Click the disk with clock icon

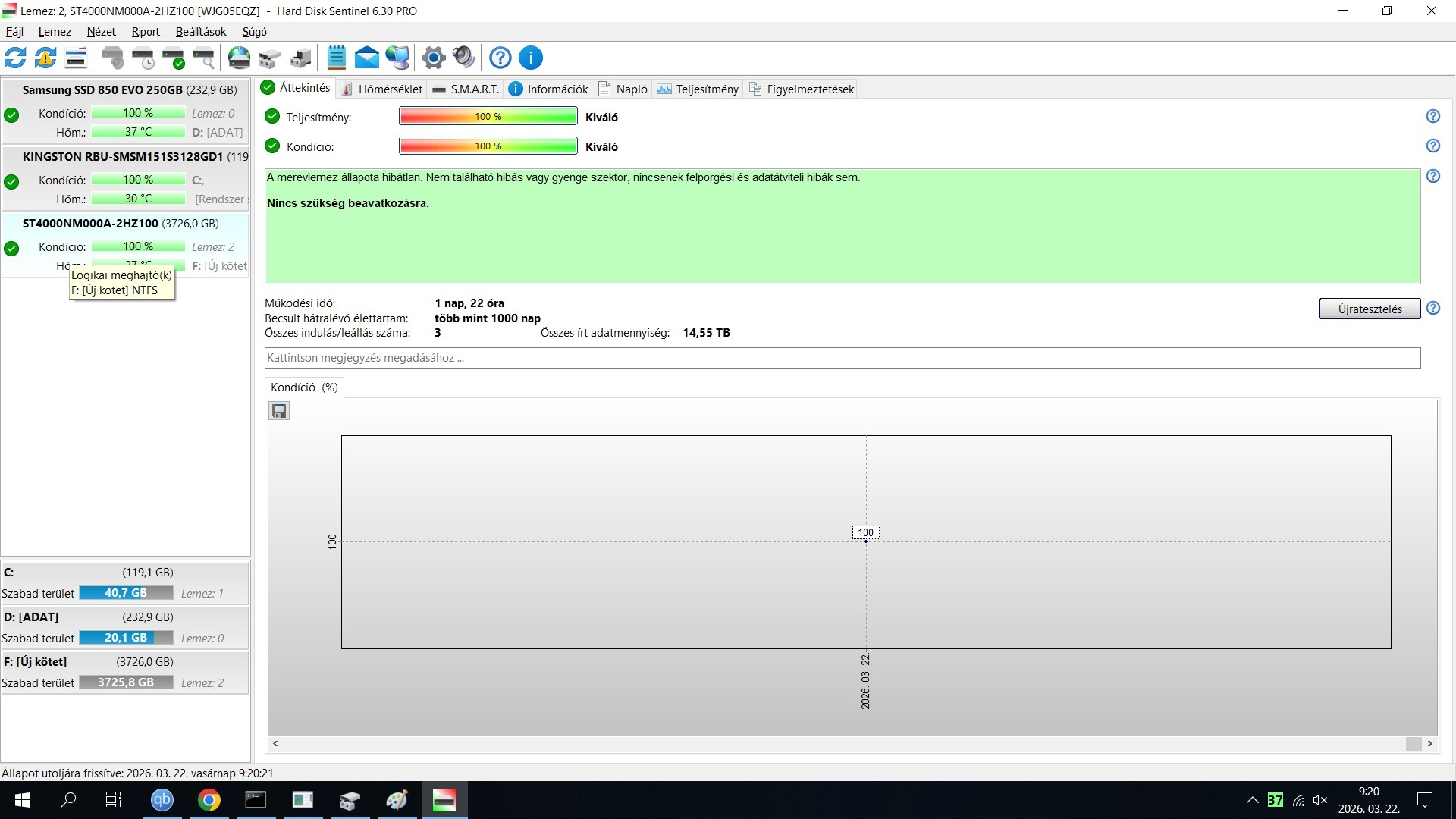click(x=143, y=58)
